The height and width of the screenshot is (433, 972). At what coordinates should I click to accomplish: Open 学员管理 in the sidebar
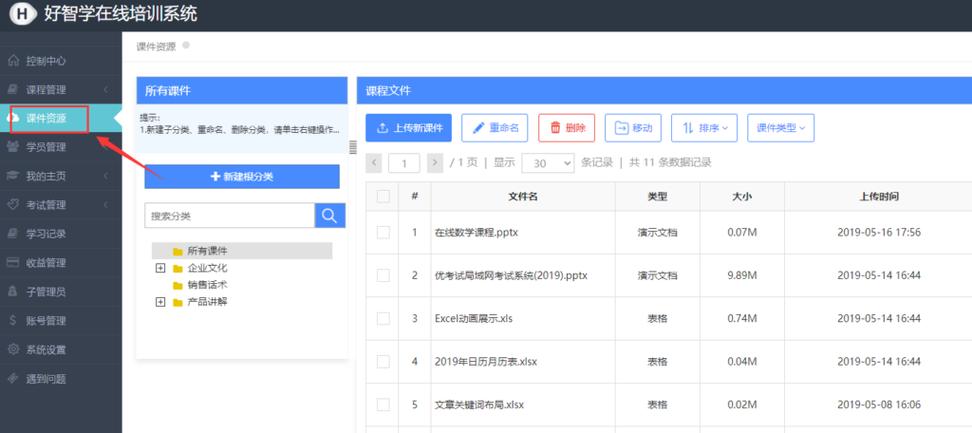coord(61,147)
